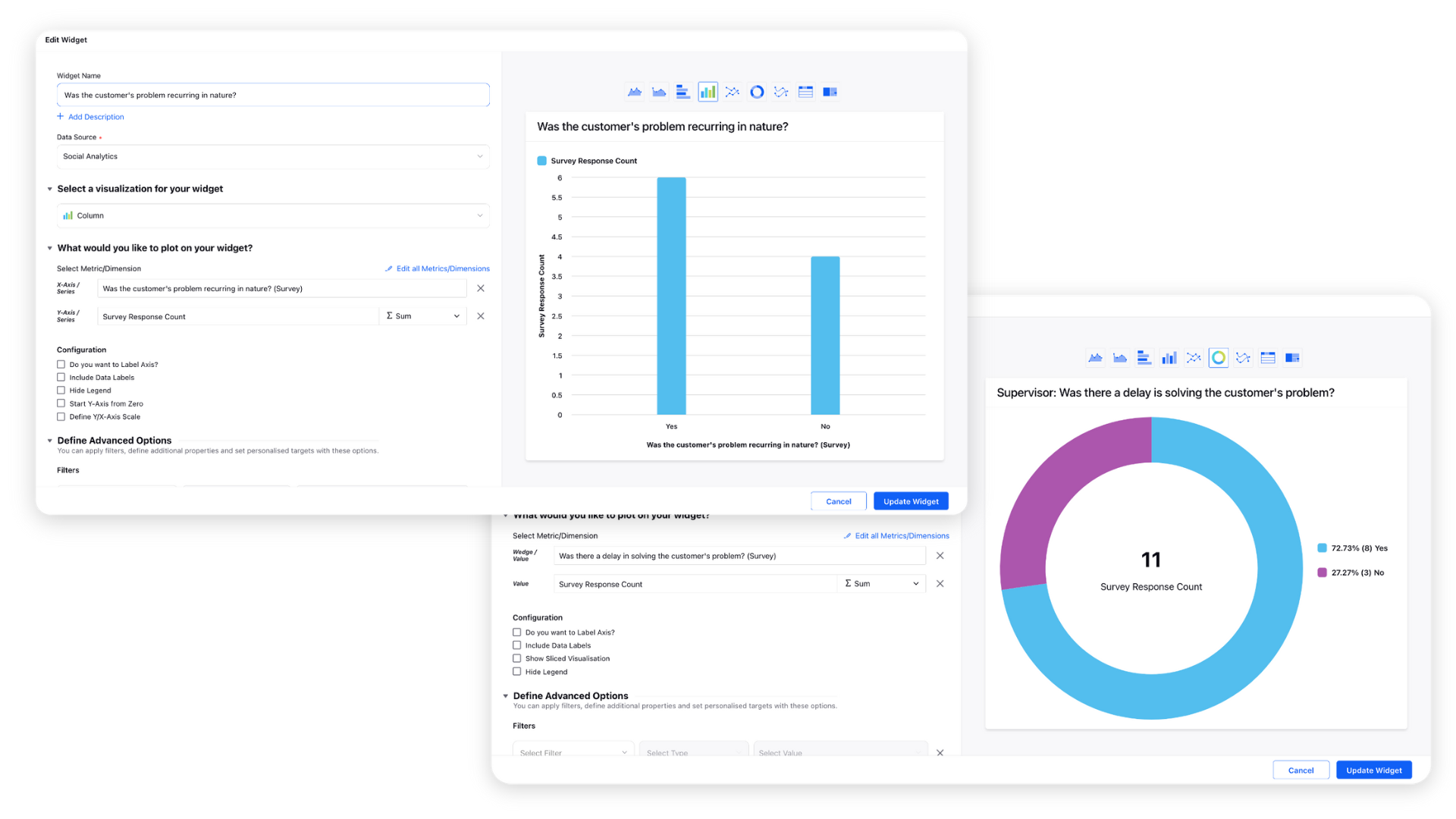The width and height of the screenshot is (1456, 819).
Task: Remove the X-Axis dimension with its X icon
Action: pos(480,288)
